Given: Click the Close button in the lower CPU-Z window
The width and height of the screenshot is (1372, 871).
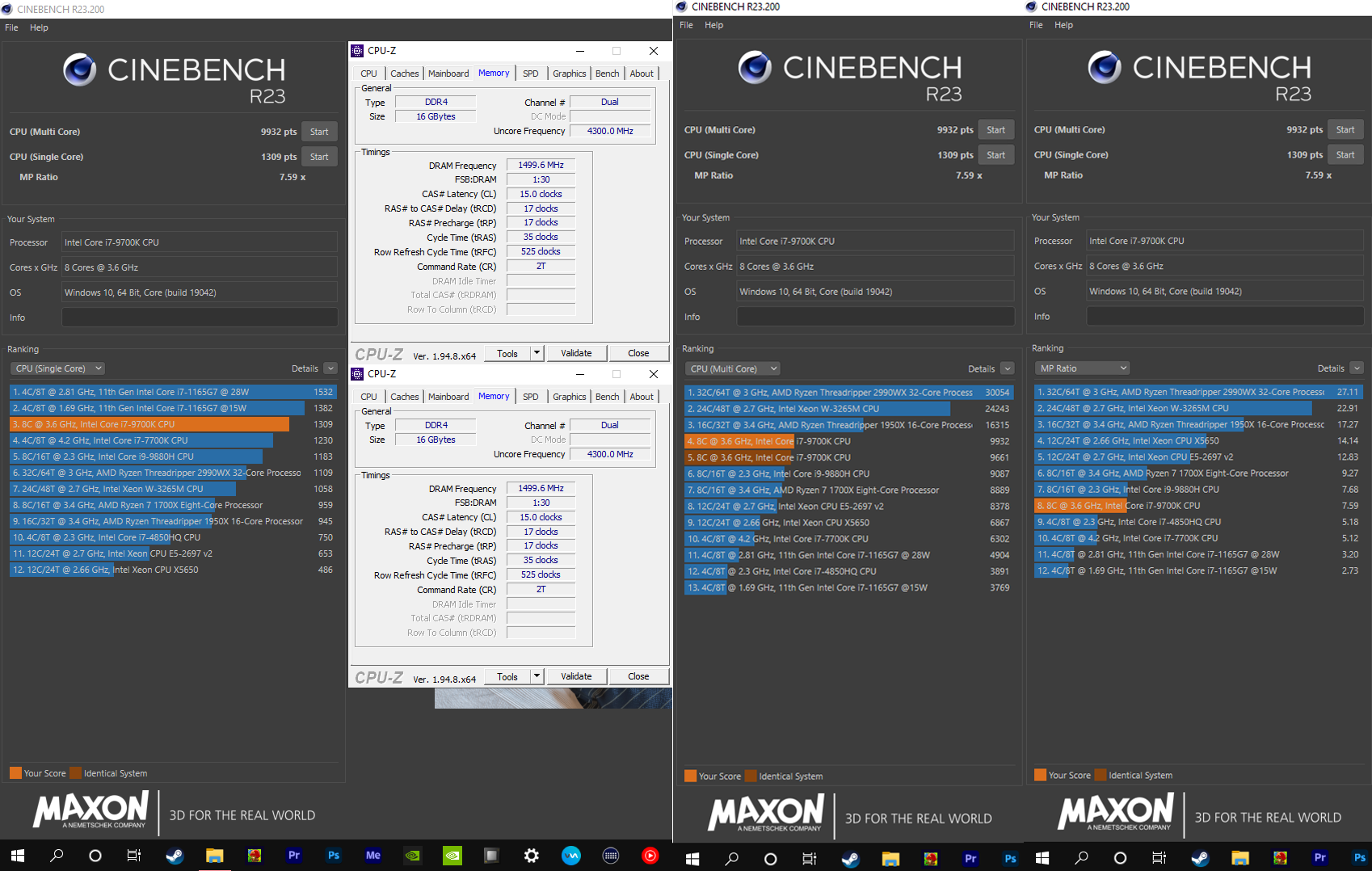Looking at the screenshot, I should pyautogui.click(x=638, y=676).
